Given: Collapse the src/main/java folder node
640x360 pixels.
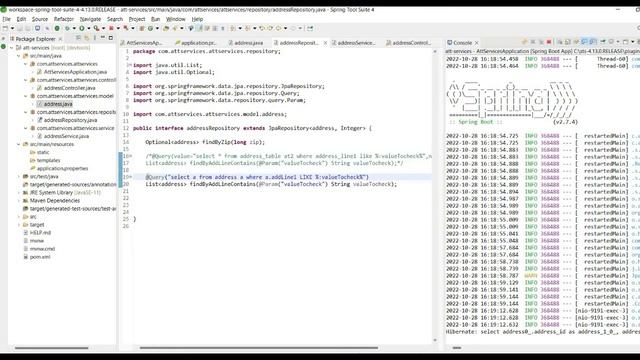Looking at the screenshot, I should (x=18, y=56).
